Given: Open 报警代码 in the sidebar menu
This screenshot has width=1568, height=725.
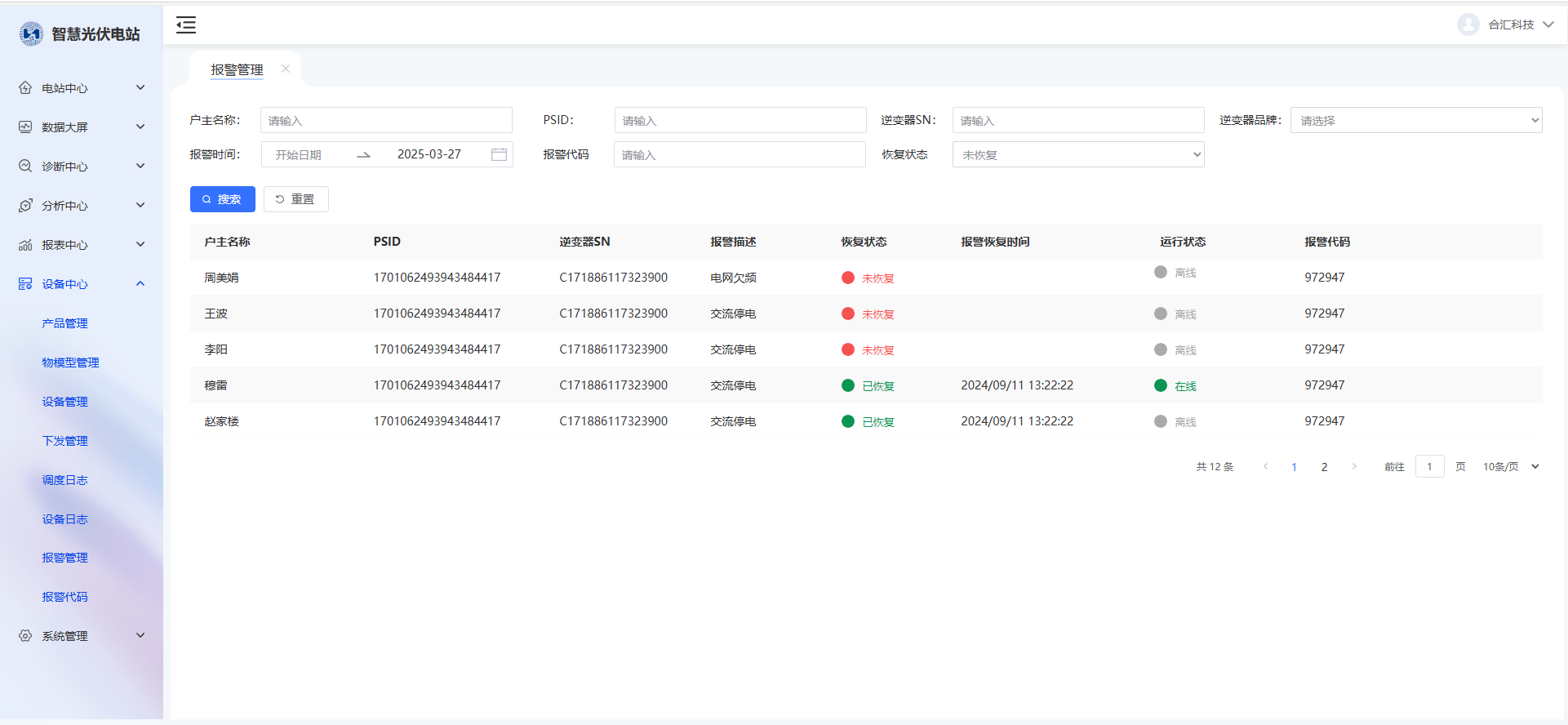Looking at the screenshot, I should [x=64, y=597].
